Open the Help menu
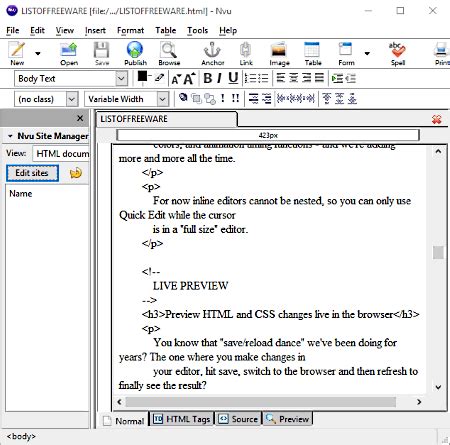 pos(228,30)
